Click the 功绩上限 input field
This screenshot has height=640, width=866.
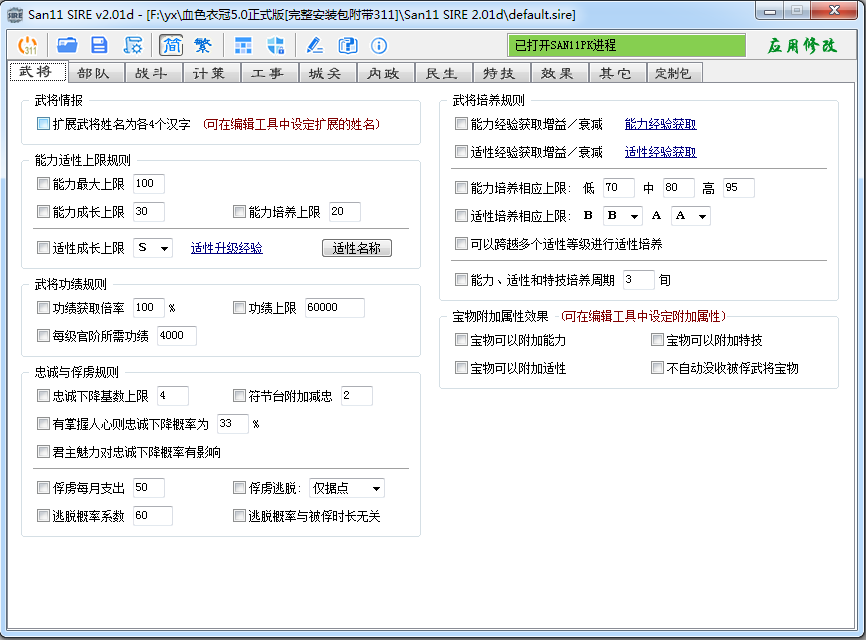[334, 308]
